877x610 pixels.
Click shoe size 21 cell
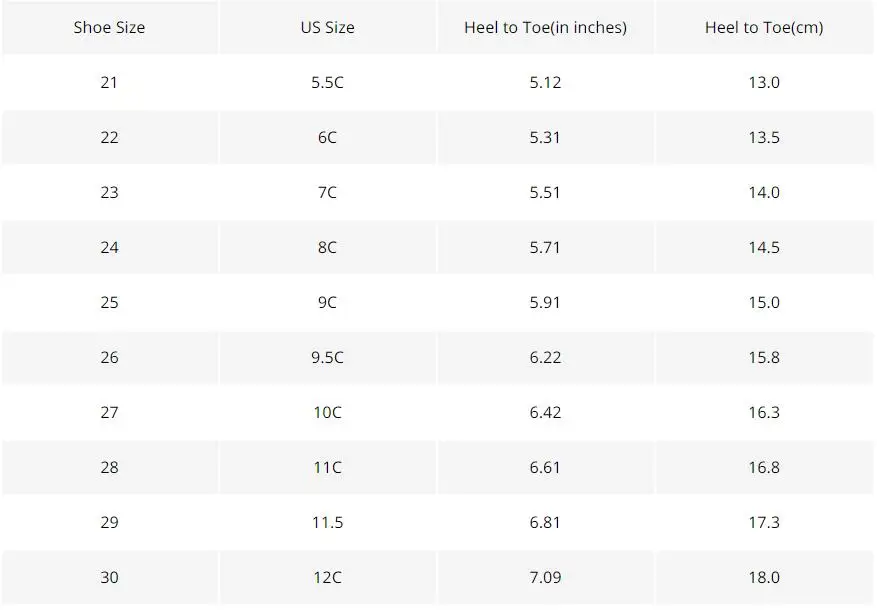pos(109,82)
